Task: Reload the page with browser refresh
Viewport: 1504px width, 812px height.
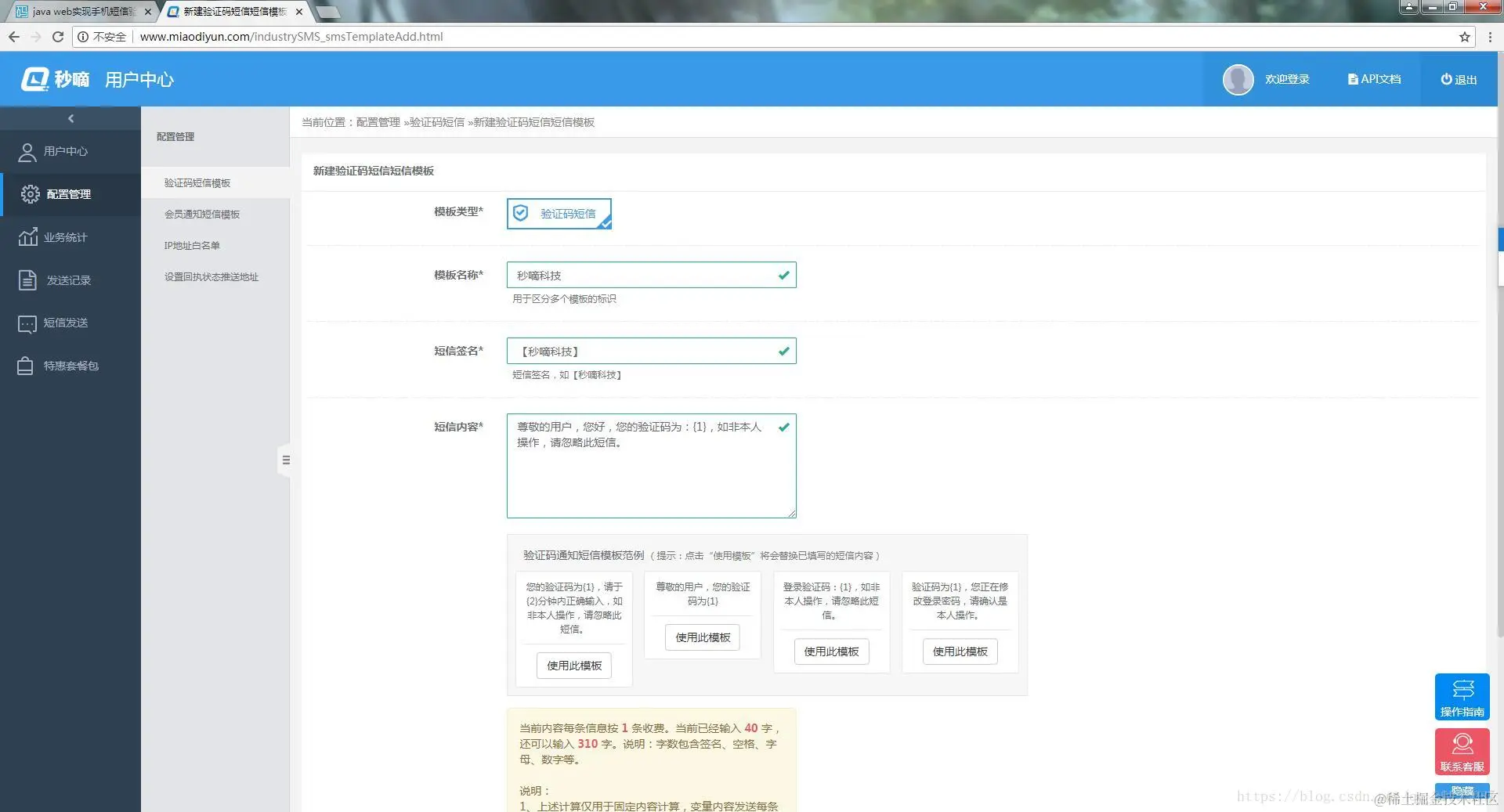Action: point(57,37)
